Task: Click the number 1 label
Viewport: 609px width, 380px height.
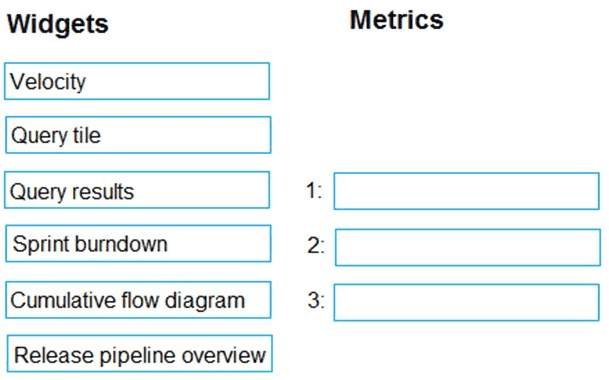Action: point(314,191)
